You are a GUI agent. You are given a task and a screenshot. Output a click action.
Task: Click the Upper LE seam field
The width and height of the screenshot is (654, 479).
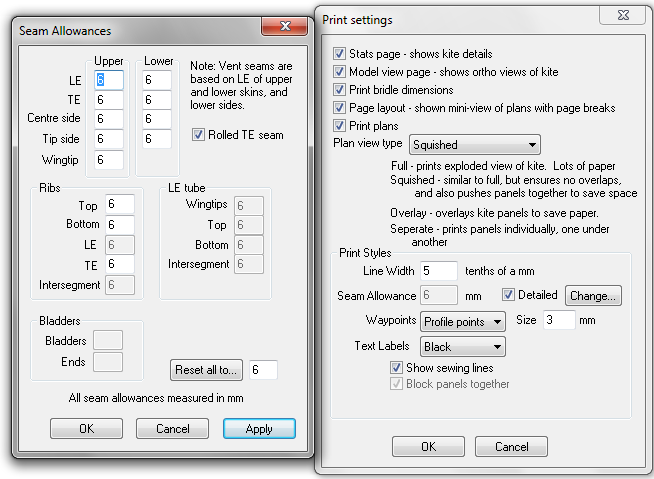(109, 79)
